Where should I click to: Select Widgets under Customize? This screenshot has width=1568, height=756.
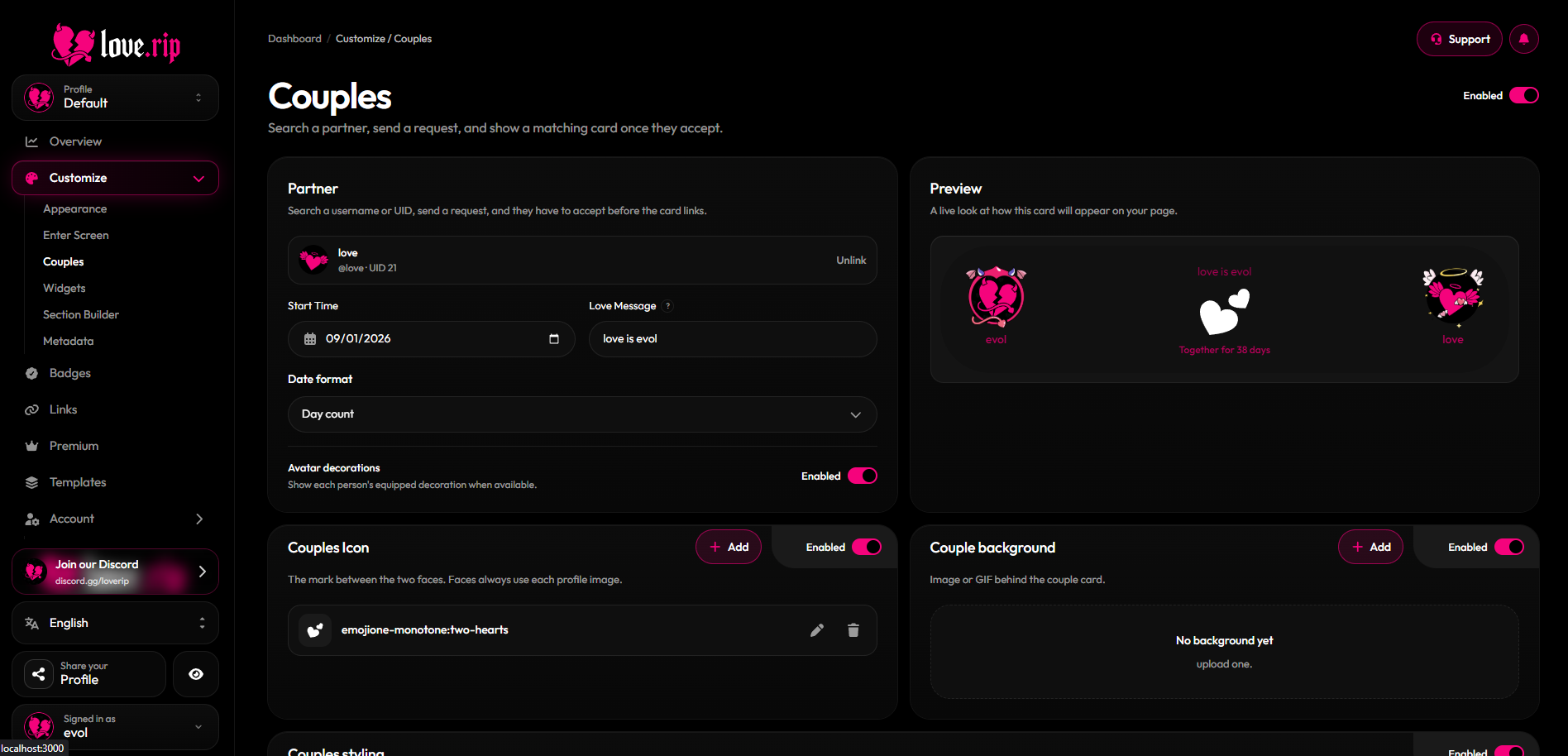(65, 288)
